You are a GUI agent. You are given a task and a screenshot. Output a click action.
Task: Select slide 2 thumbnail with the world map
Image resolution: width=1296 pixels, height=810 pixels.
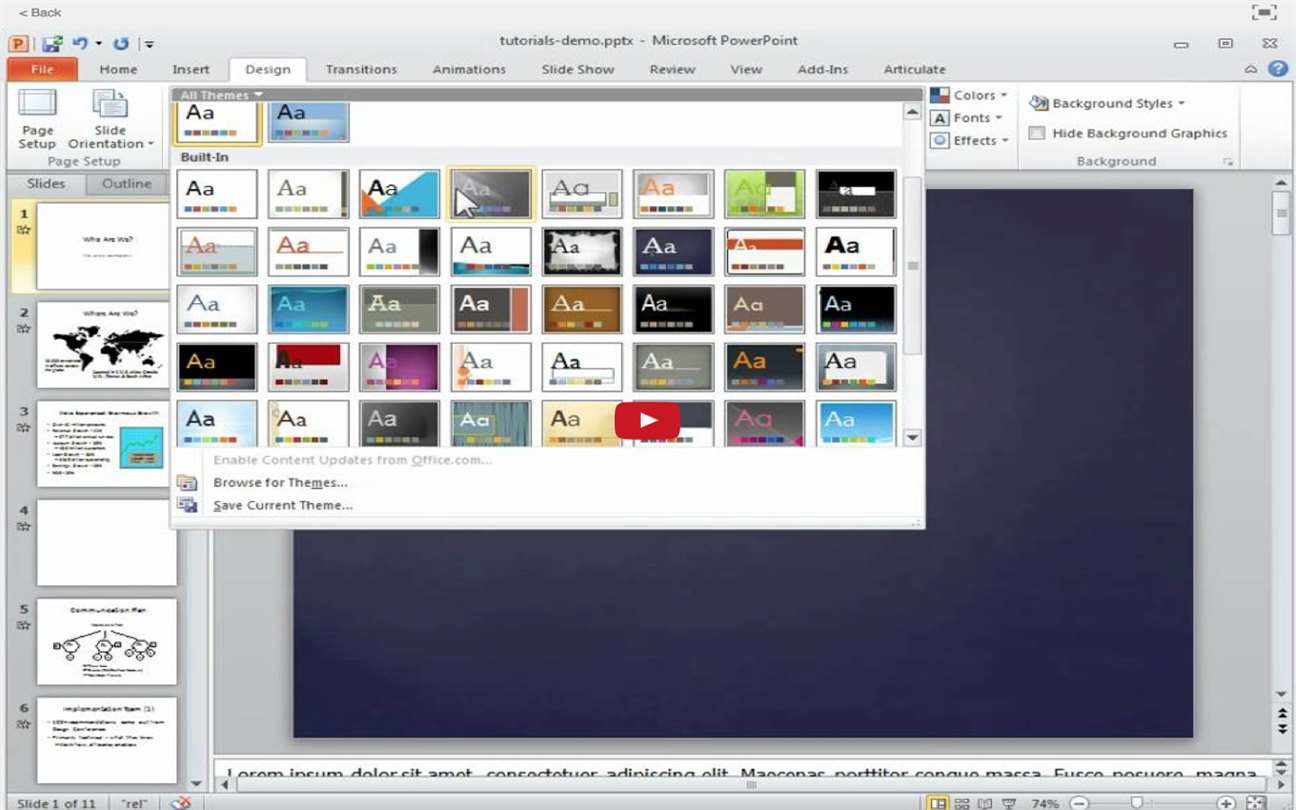[x=107, y=346]
